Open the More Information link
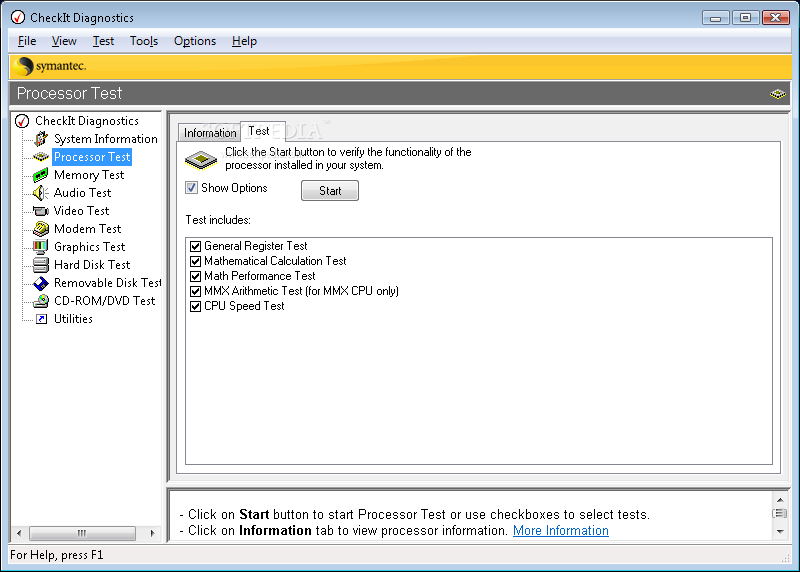The height and width of the screenshot is (572, 800). tap(561, 531)
